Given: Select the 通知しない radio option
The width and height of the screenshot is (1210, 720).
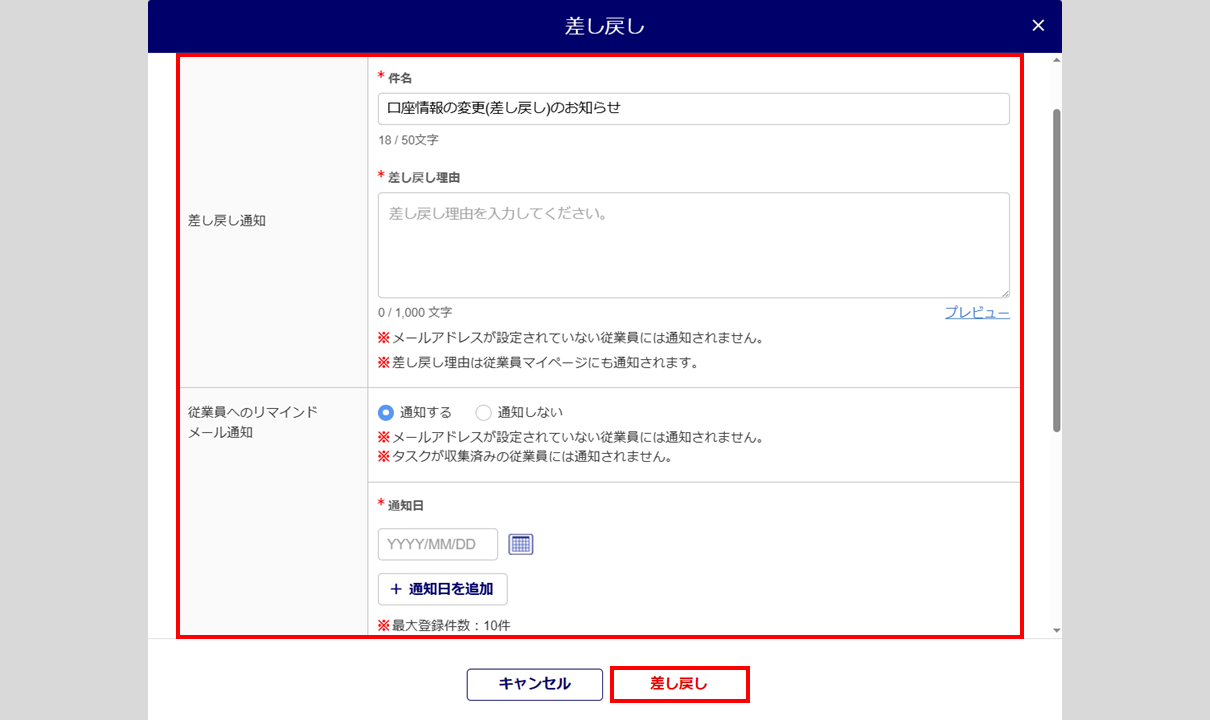Looking at the screenshot, I should tap(484, 412).
